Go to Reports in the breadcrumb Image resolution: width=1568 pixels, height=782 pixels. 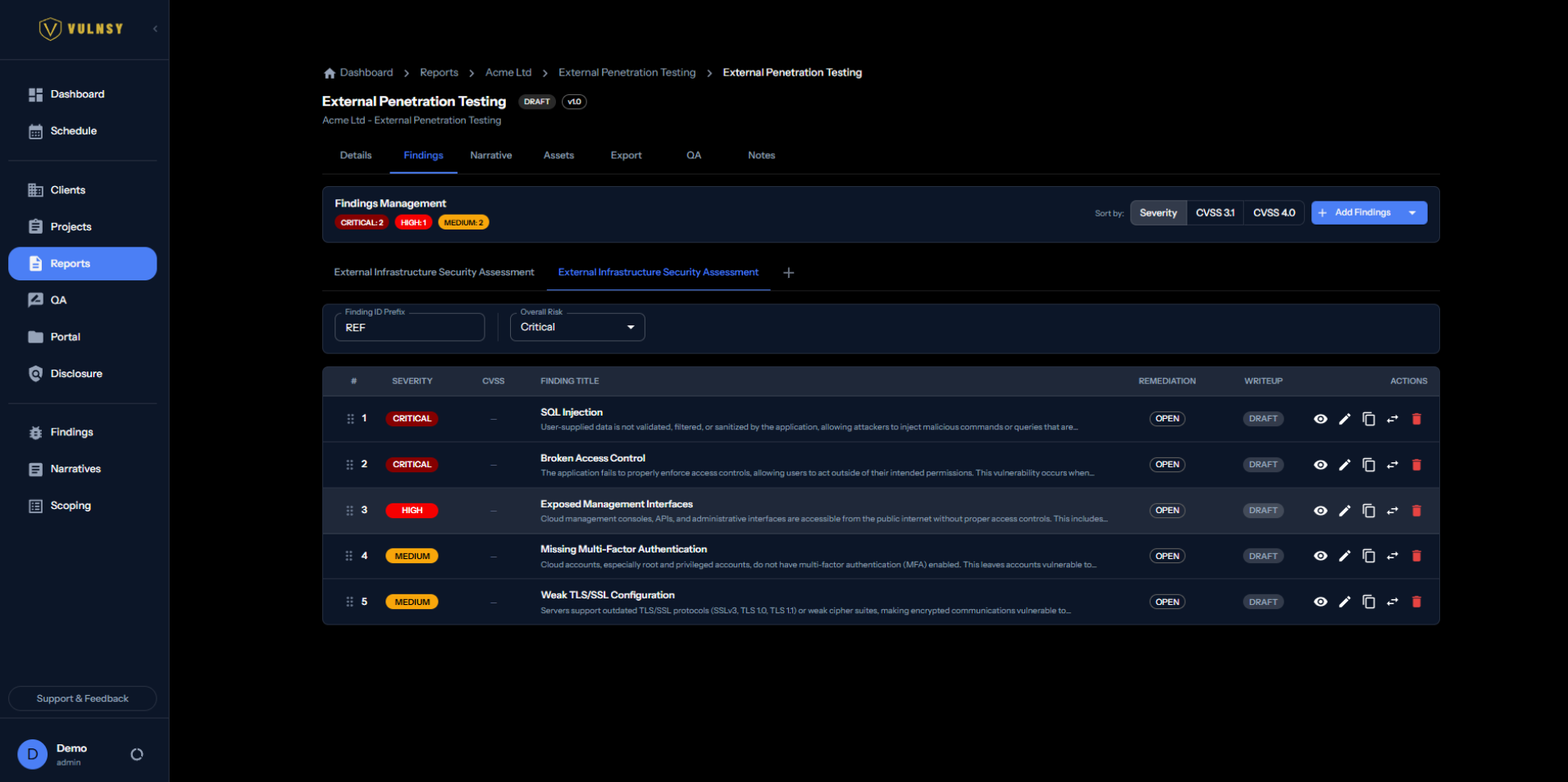click(x=439, y=73)
